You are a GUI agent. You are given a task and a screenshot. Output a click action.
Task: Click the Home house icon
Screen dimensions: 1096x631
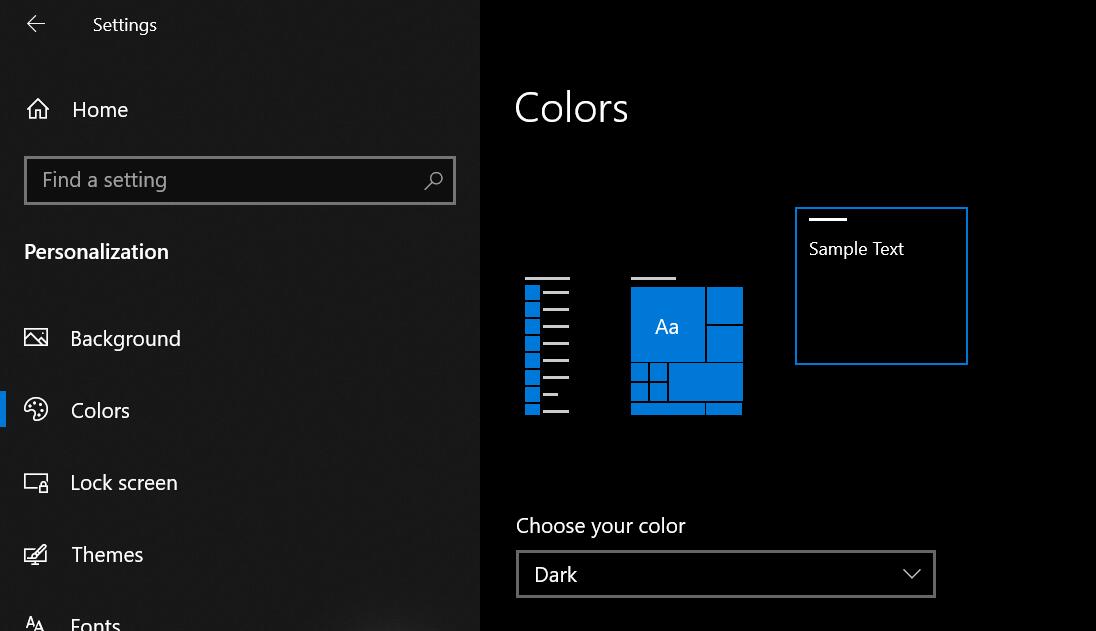[38, 109]
